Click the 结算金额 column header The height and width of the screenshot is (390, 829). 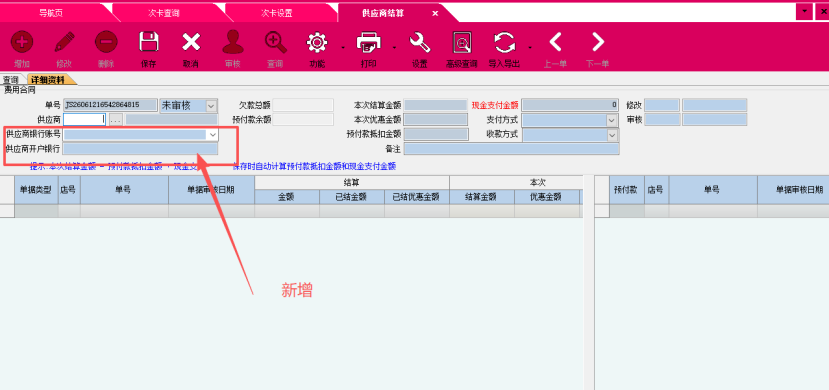click(481, 197)
